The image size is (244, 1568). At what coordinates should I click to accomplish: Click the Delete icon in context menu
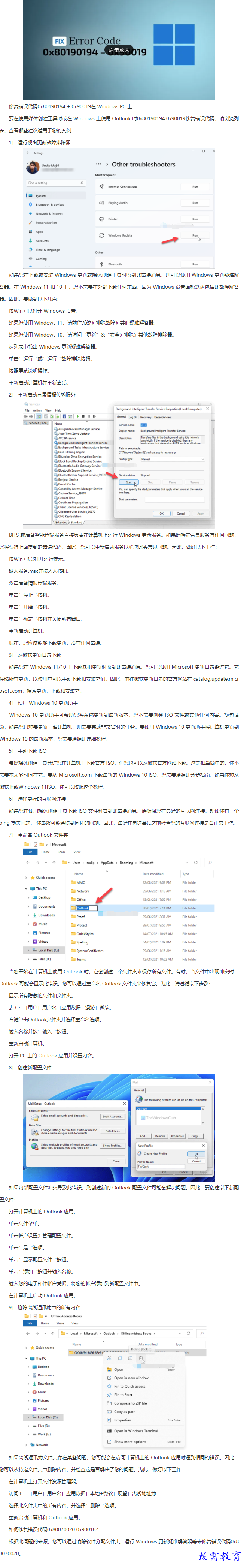(141, 1358)
